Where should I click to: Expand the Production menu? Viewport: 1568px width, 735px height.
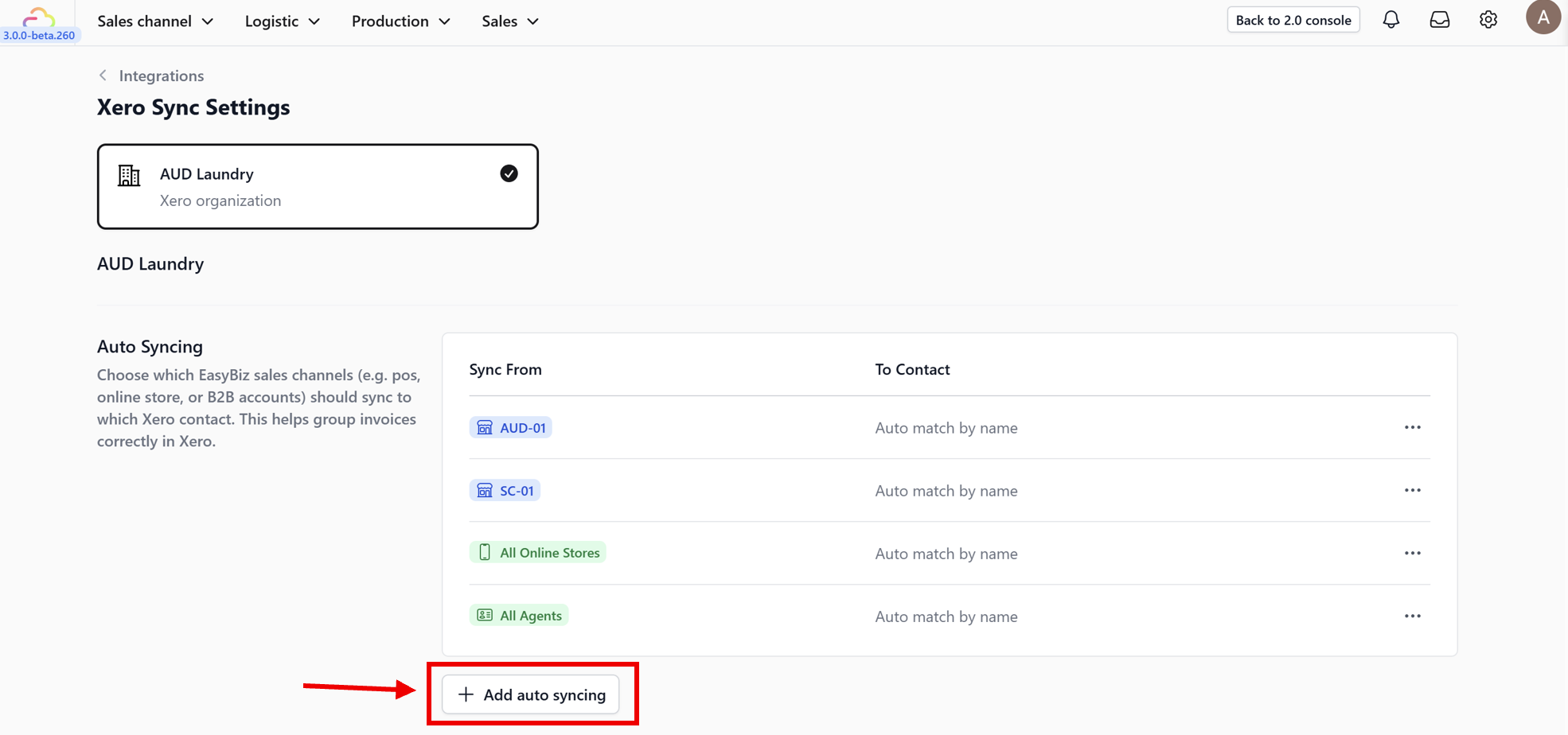(x=401, y=21)
